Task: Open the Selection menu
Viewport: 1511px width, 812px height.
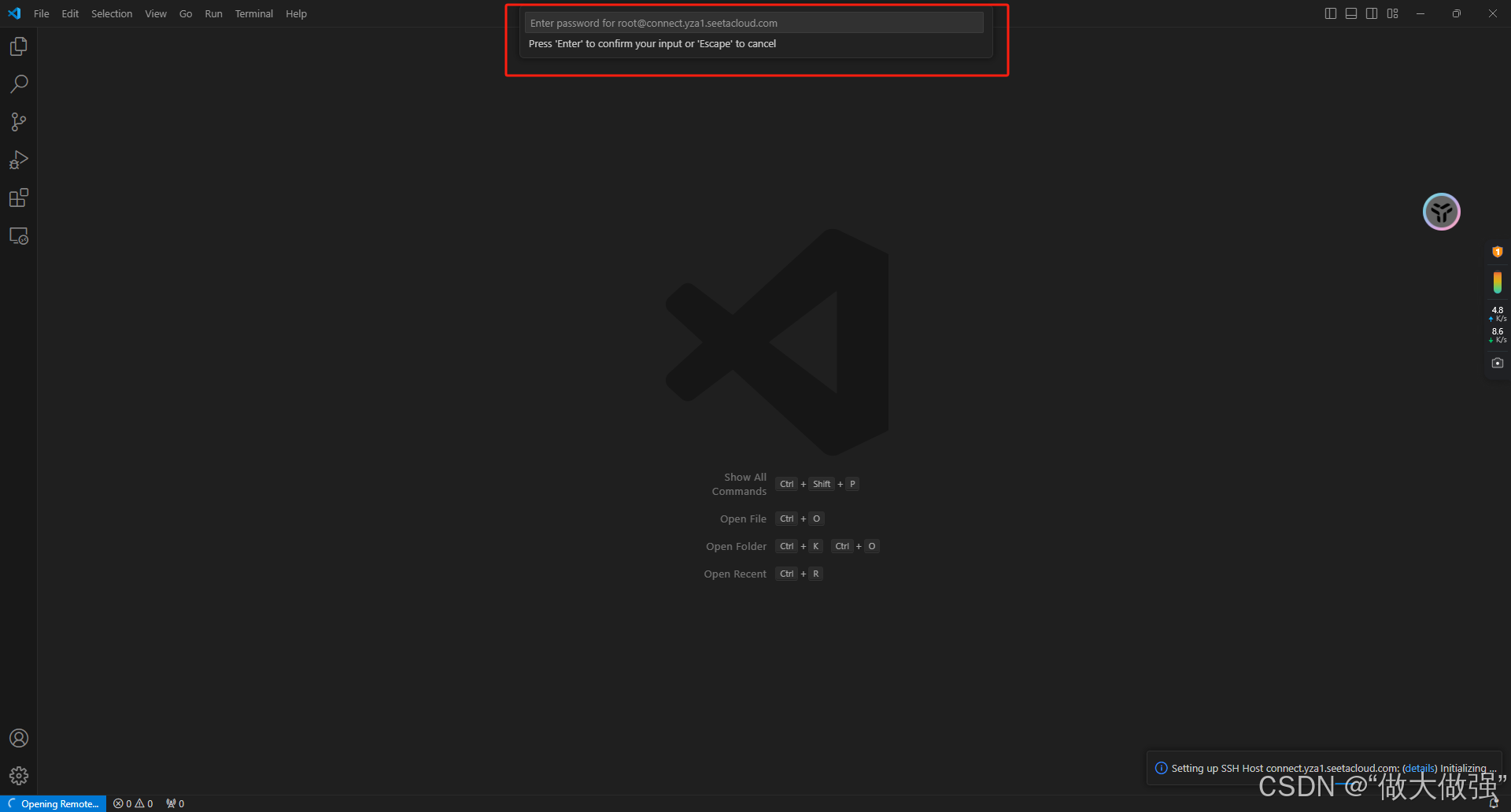Action: [112, 13]
